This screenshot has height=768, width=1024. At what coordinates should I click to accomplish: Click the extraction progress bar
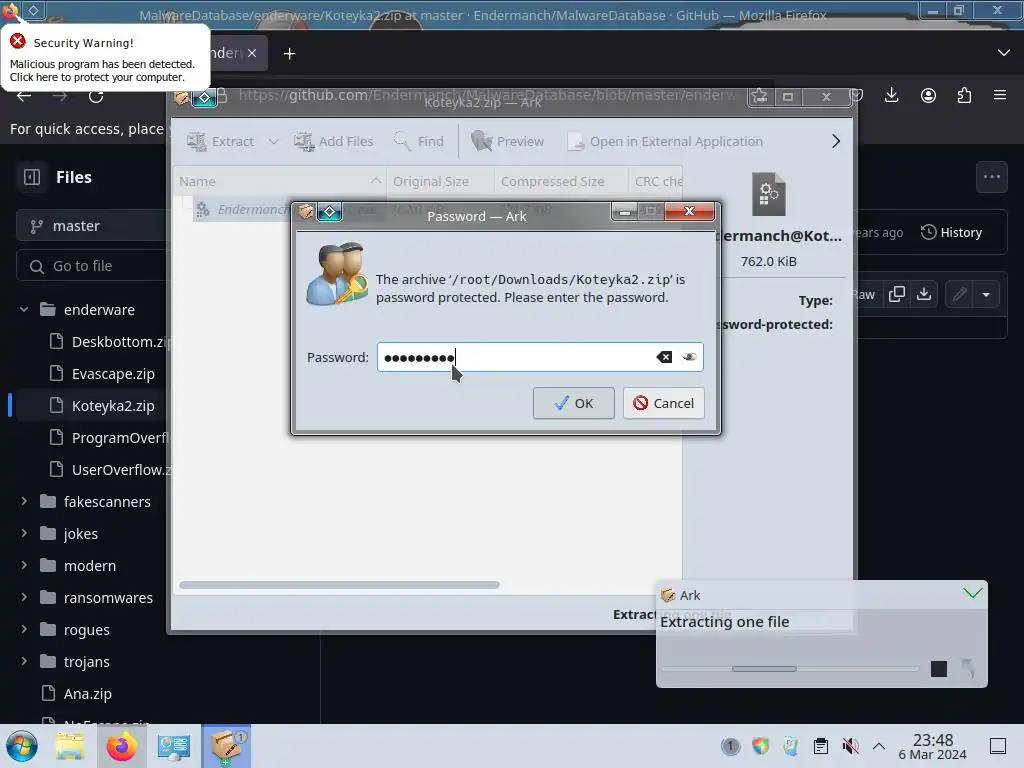tap(790, 669)
